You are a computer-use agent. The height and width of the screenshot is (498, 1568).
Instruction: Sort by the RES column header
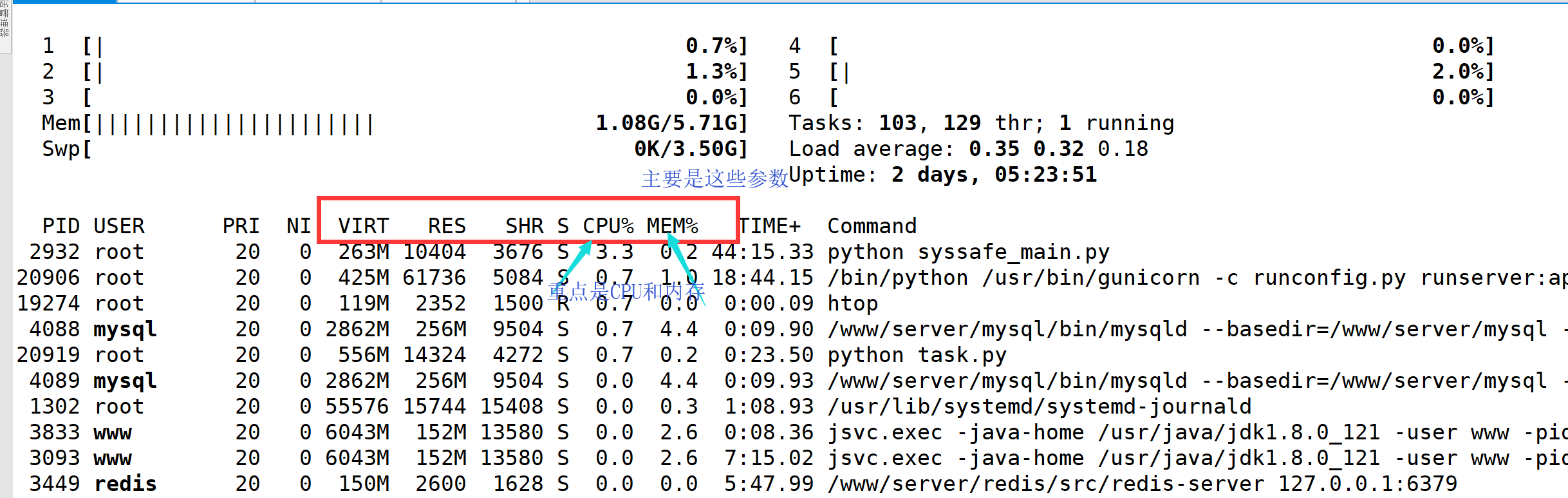[447, 226]
